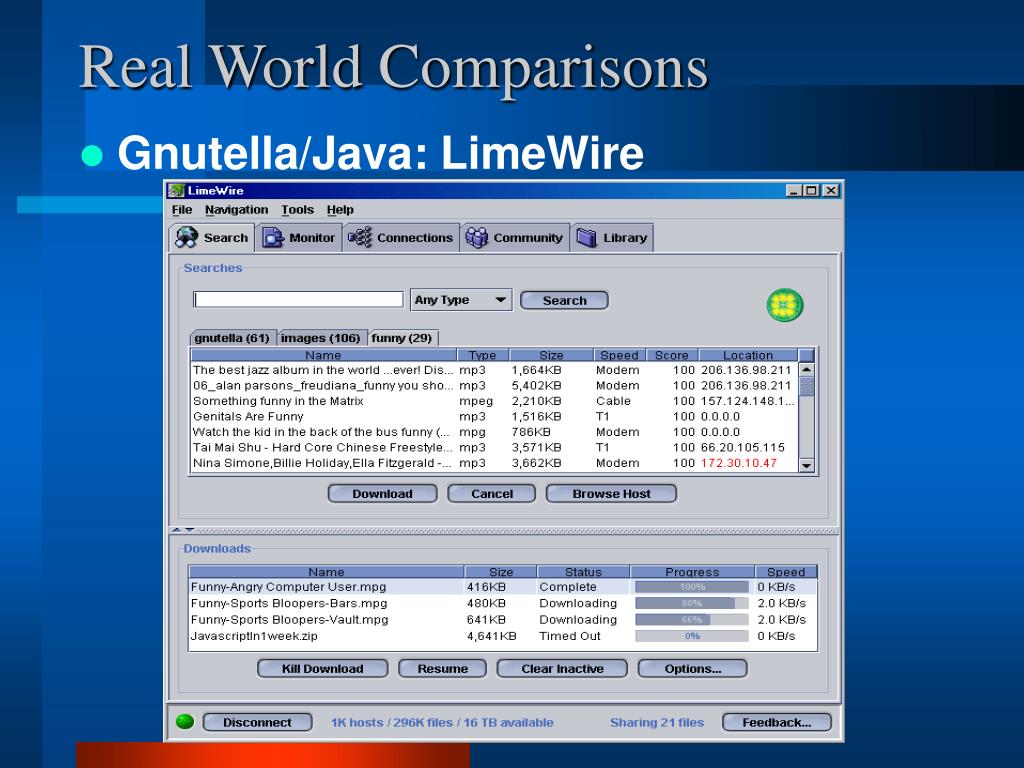
Task: Switch to the gnutella (61) results tab
Action: pos(232,338)
